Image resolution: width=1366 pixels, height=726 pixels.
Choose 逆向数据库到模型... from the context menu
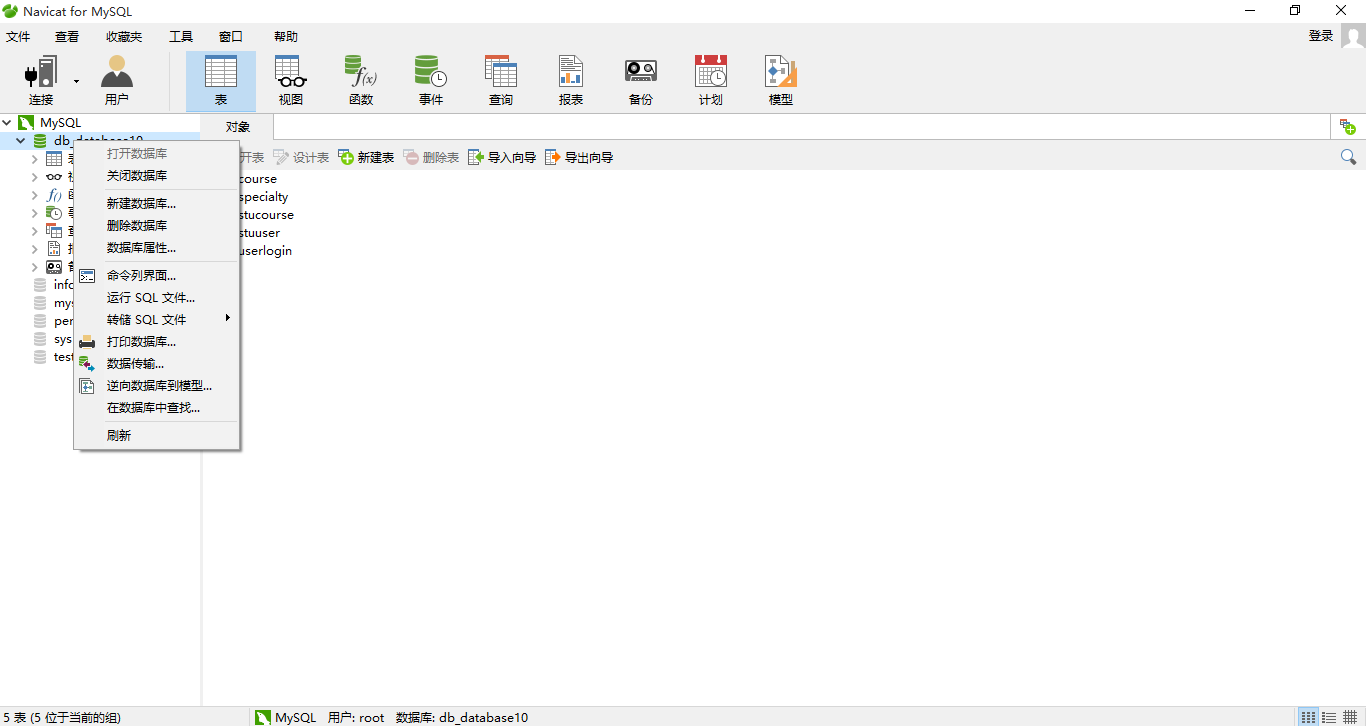click(157, 386)
